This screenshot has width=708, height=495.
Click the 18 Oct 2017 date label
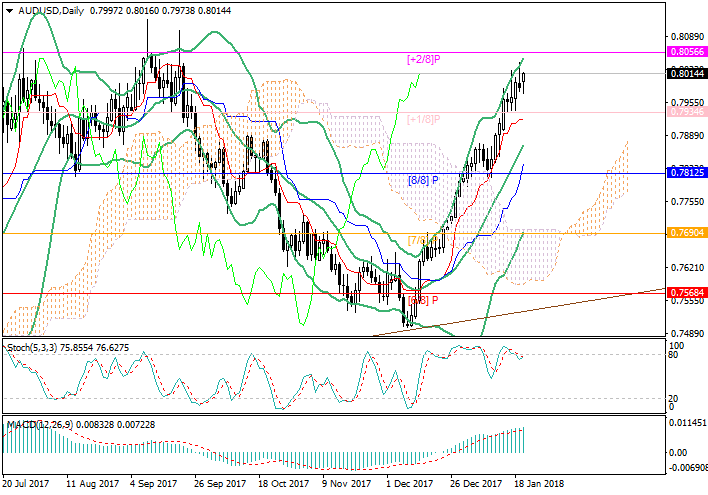pyautogui.click(x=284, y=484)
